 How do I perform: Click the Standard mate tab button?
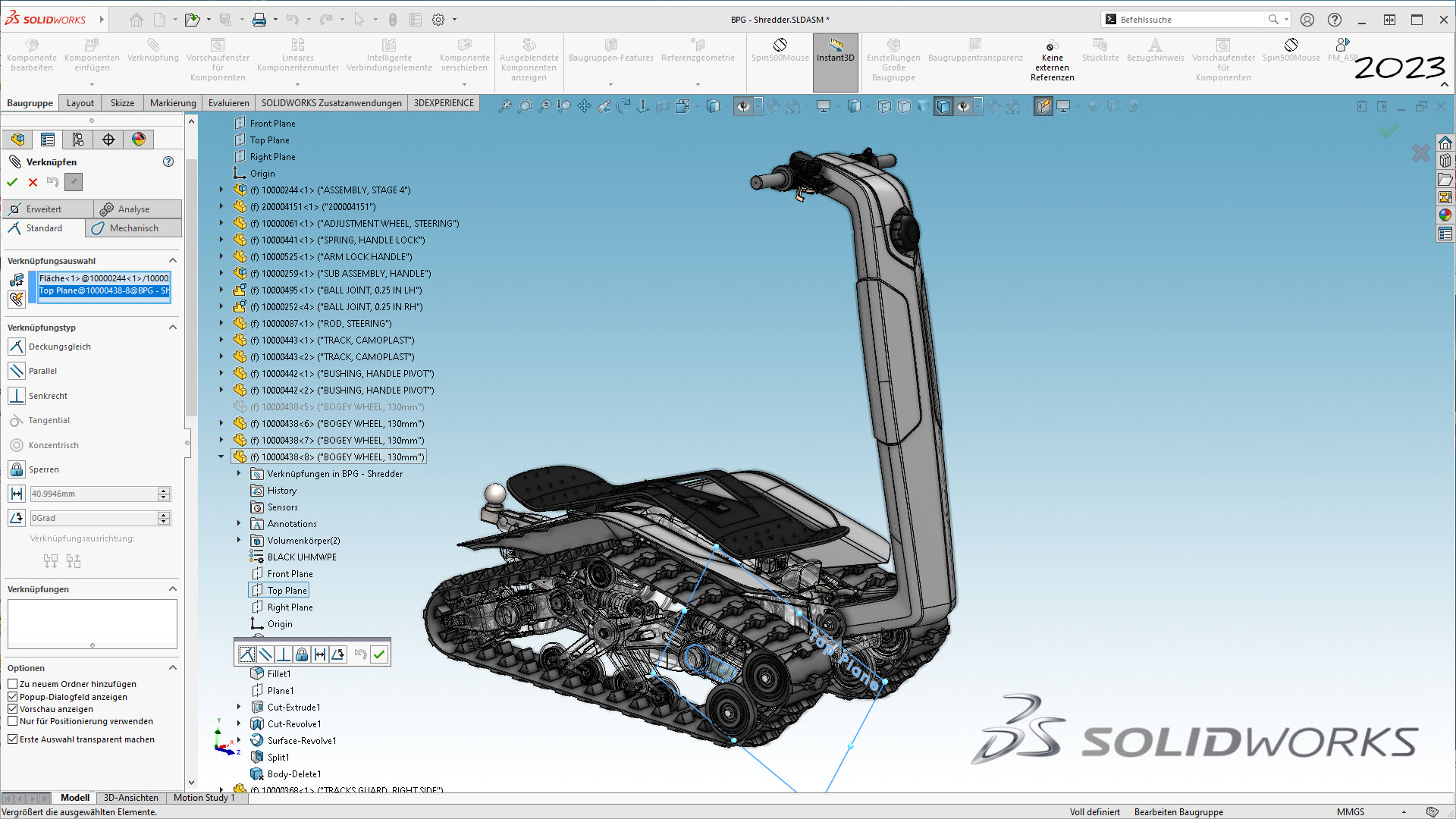tap(44, 228)
